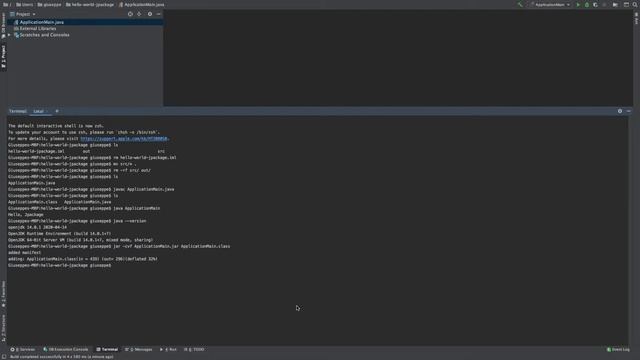Screen dimensions: 640x360
Task: Click the greyed-out Stop icon in the run toolbar
Action: click(x=604, y=4)
